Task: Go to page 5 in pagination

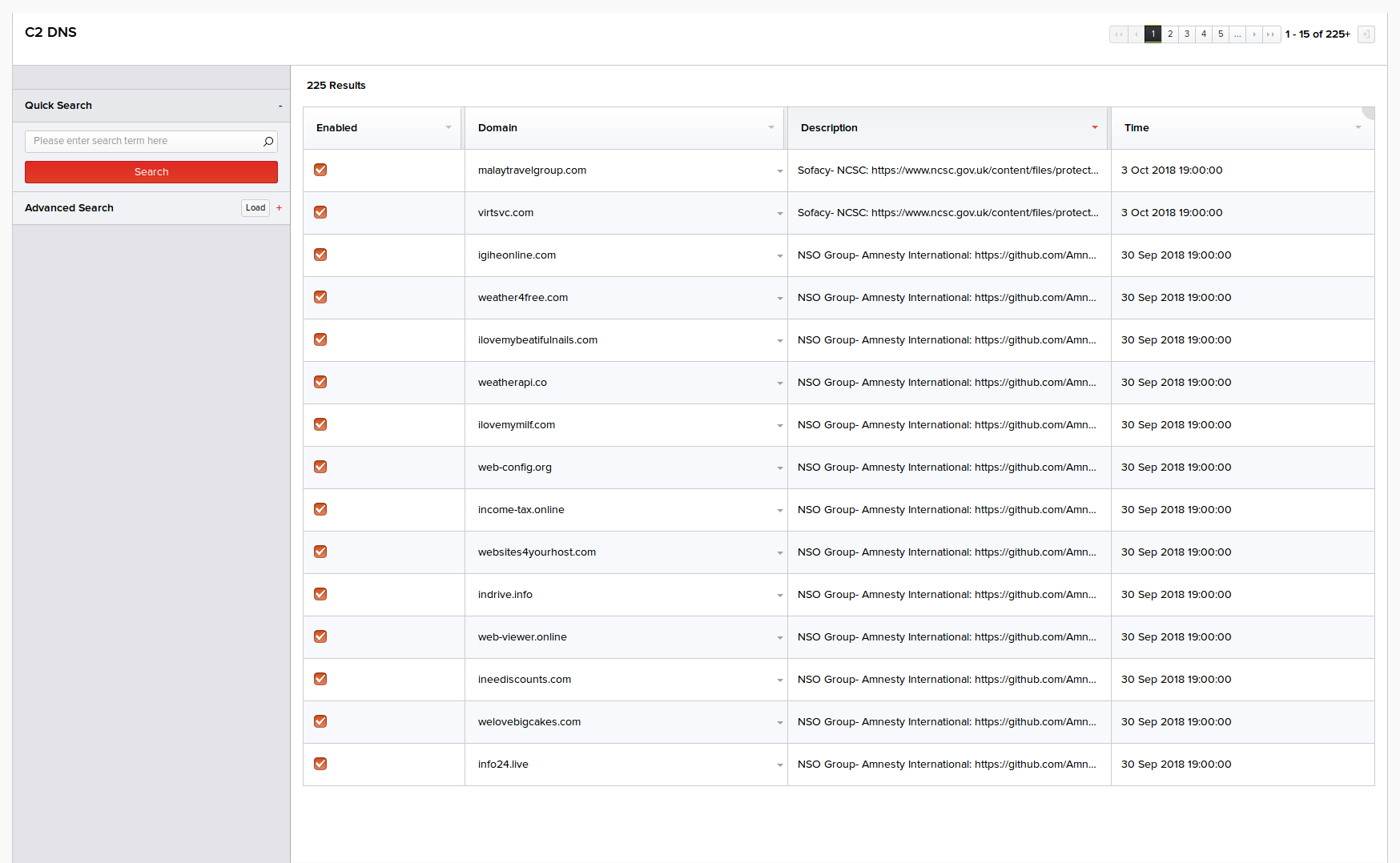Action: coord(1221,34)
